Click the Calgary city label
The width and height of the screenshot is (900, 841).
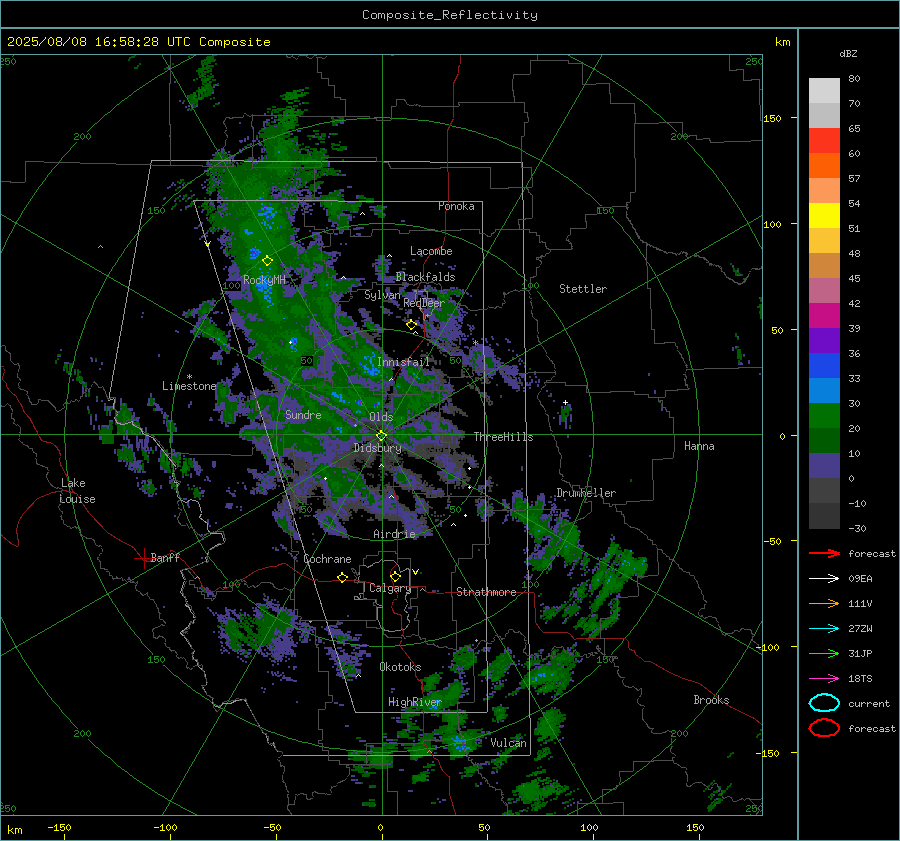(x=390, y=588)
